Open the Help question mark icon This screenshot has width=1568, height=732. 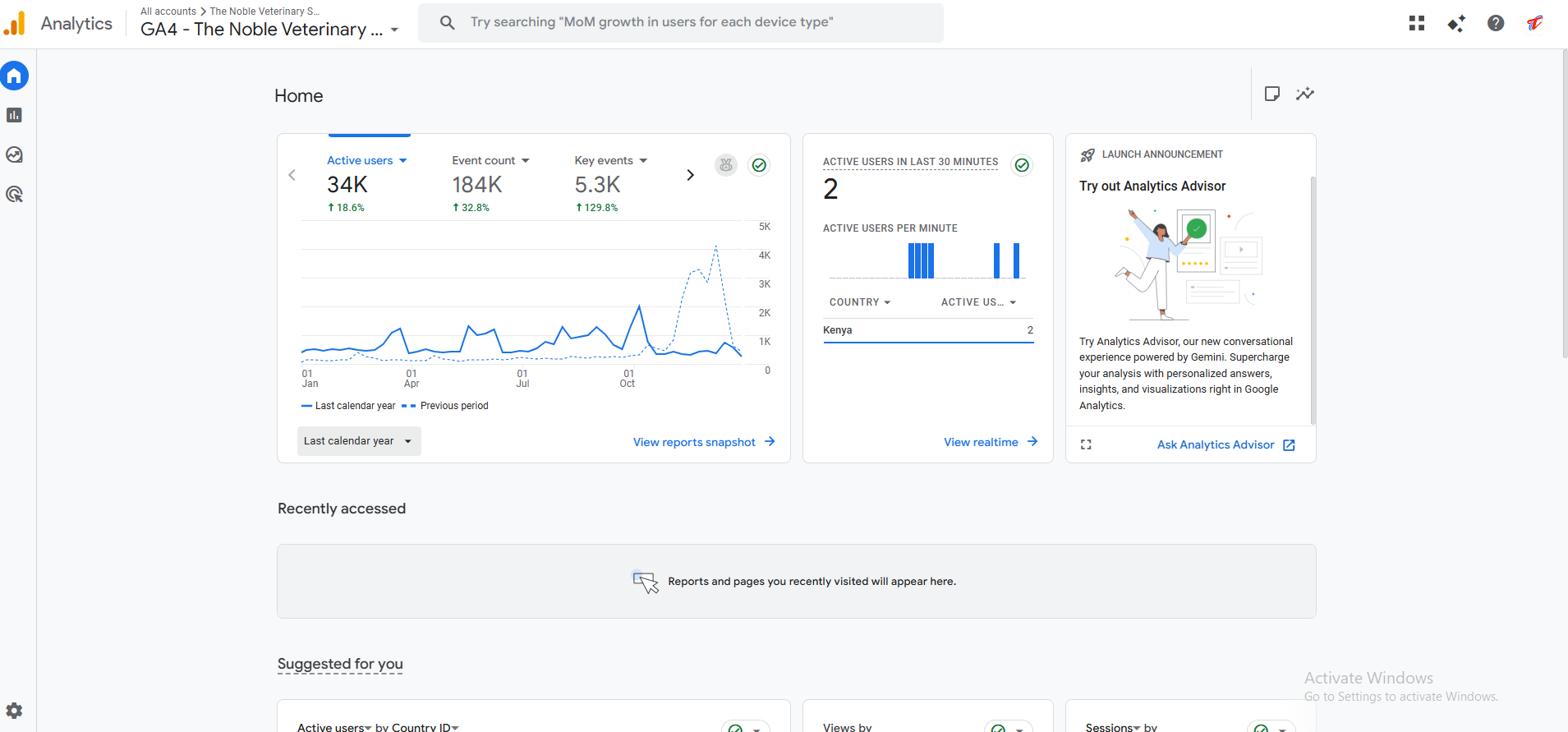[x=1495, y=23]
